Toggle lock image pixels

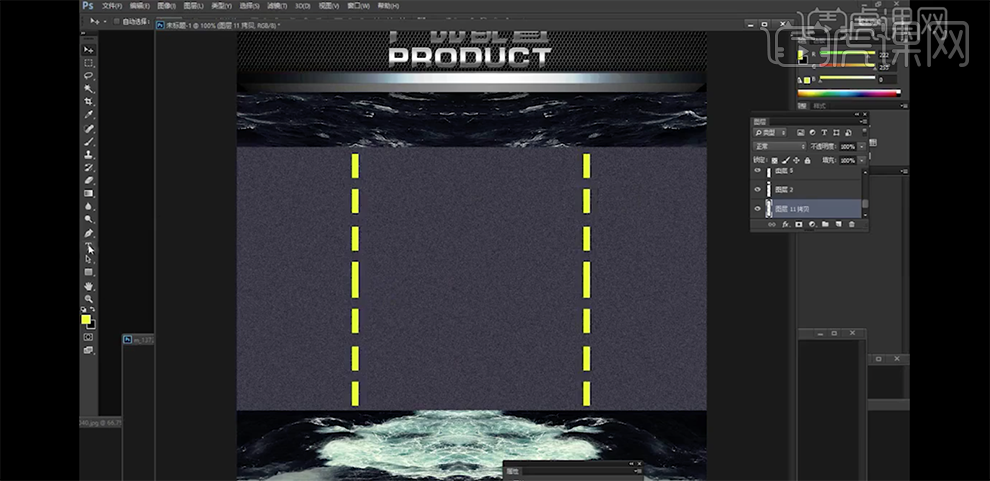786,160
